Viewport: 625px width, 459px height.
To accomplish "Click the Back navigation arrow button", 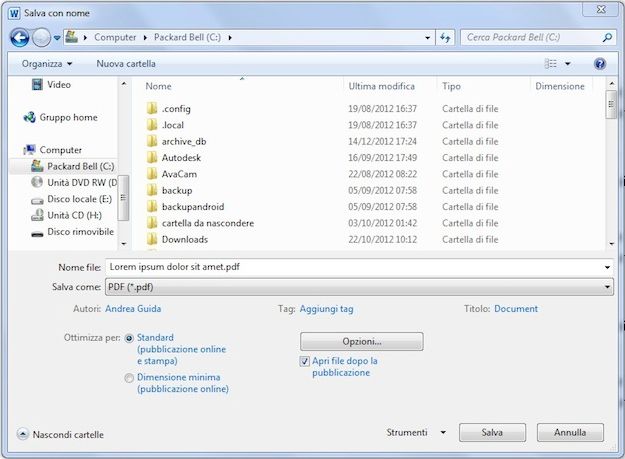I will pos(20,38).
